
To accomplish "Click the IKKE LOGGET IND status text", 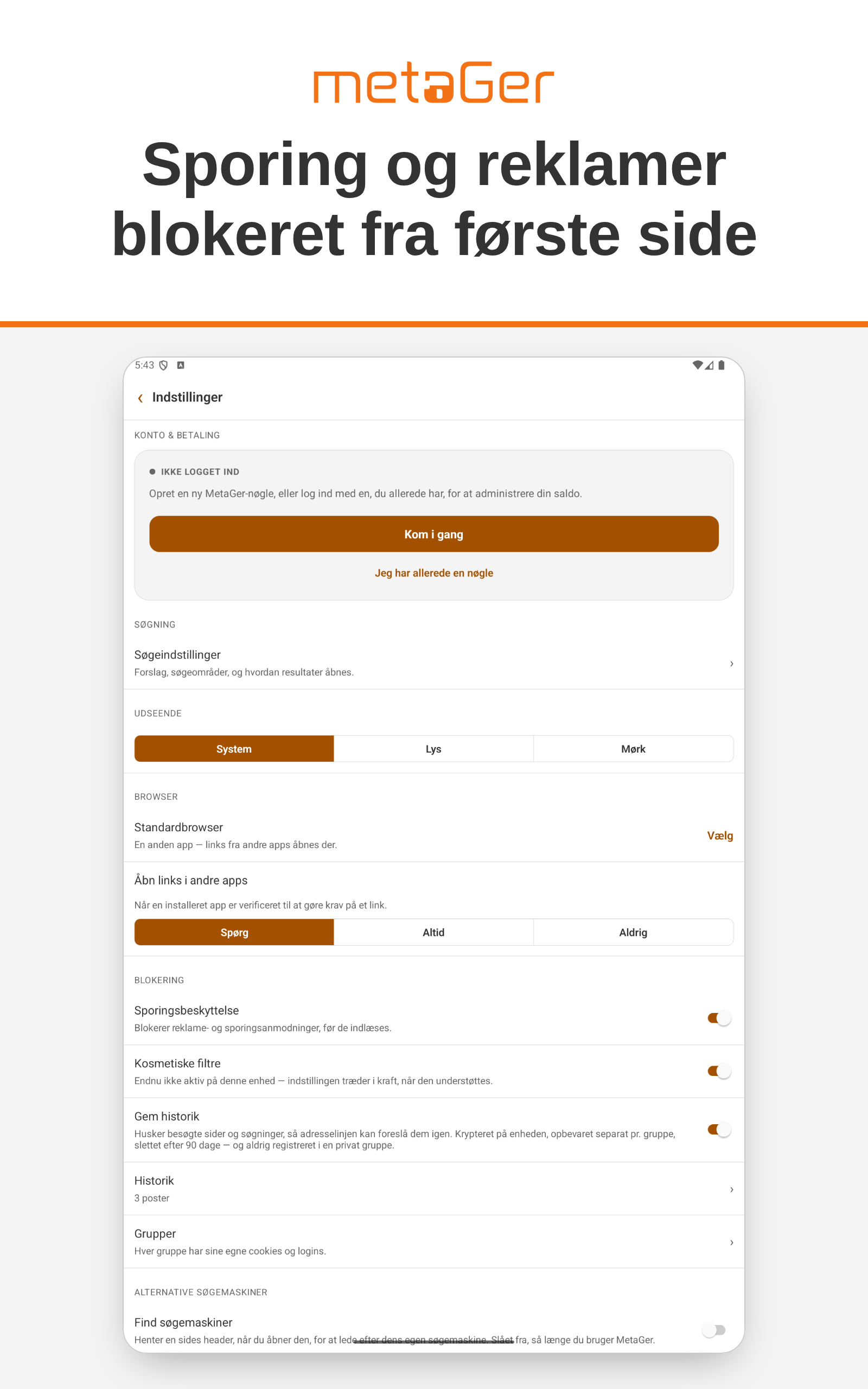I will [x=200, y=472].
